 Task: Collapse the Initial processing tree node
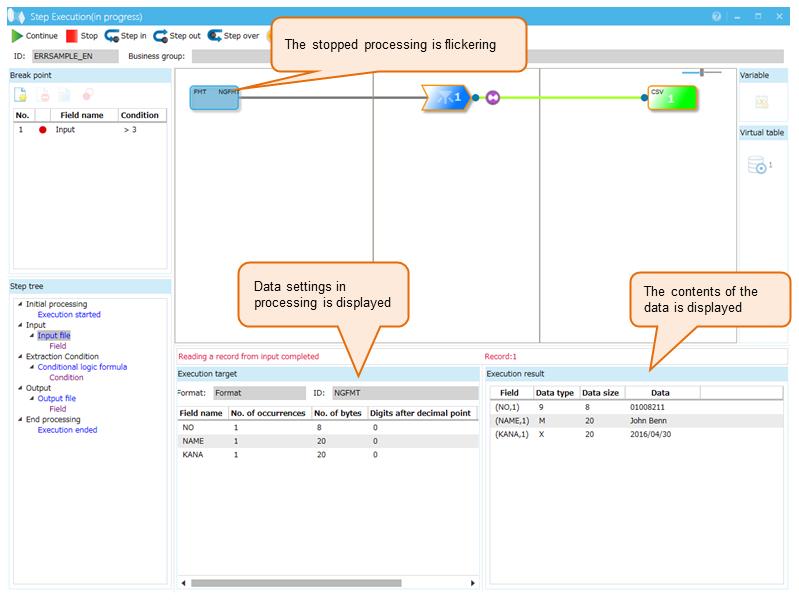pos(20,304)
